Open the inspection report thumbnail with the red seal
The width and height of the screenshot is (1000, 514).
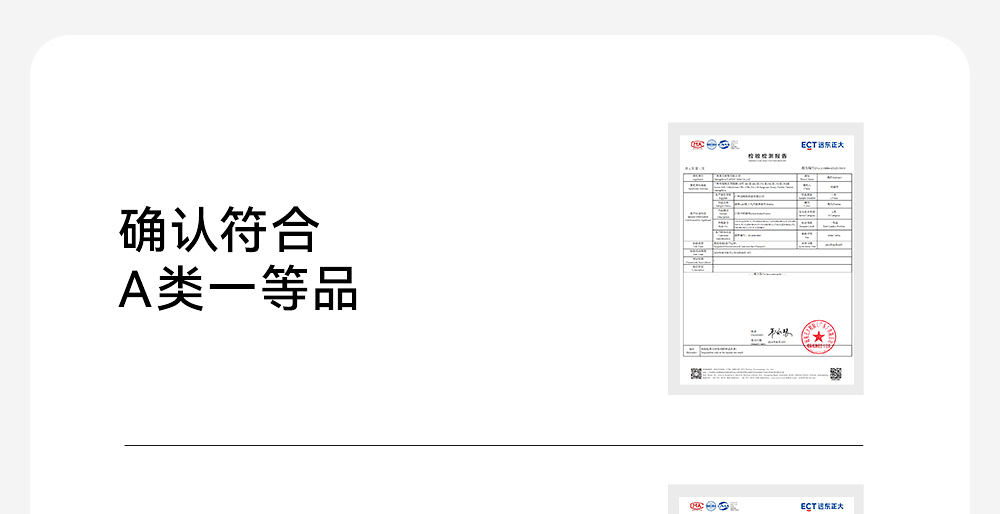(765, 258)
